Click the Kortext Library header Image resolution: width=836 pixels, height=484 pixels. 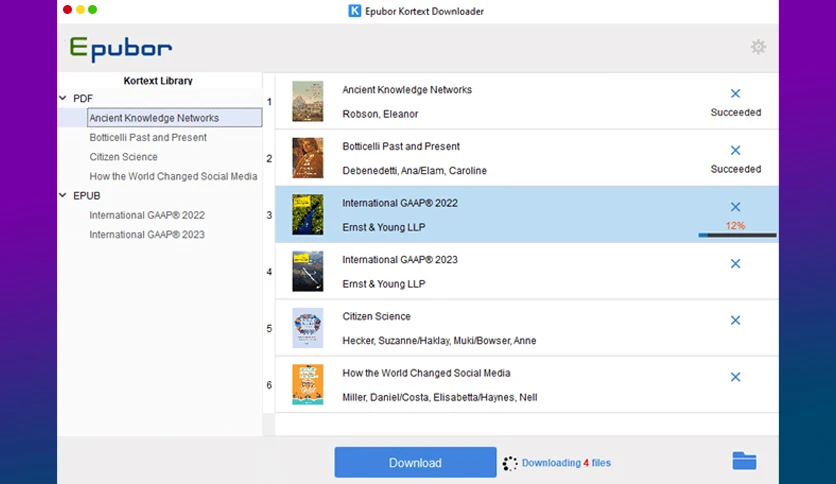(158, 80)
